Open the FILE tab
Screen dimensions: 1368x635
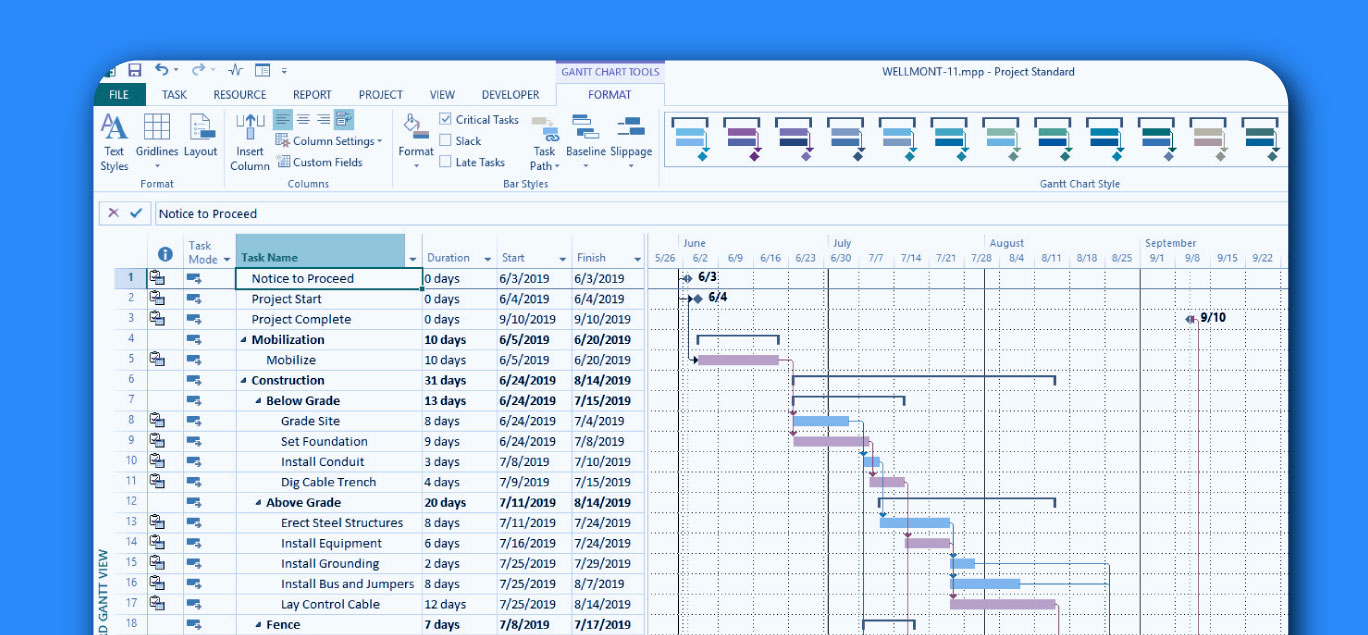(119, 95)
